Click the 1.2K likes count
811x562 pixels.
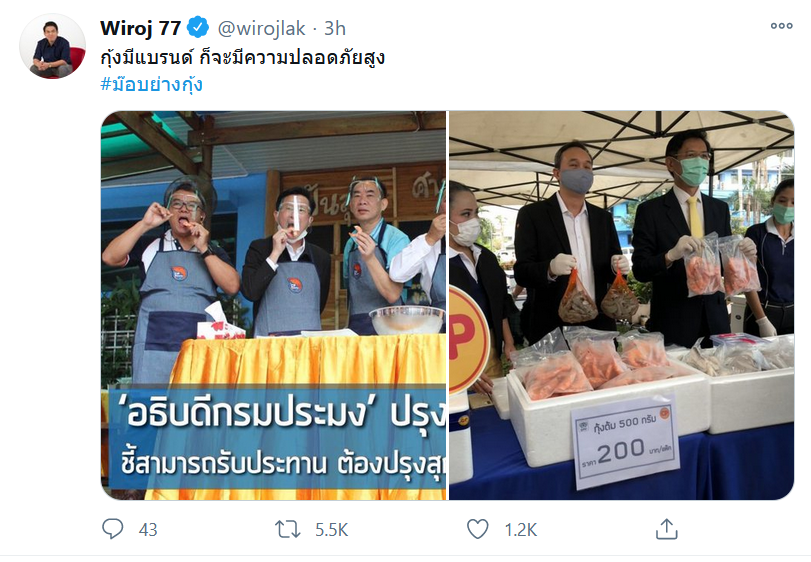tap(521, 530)
